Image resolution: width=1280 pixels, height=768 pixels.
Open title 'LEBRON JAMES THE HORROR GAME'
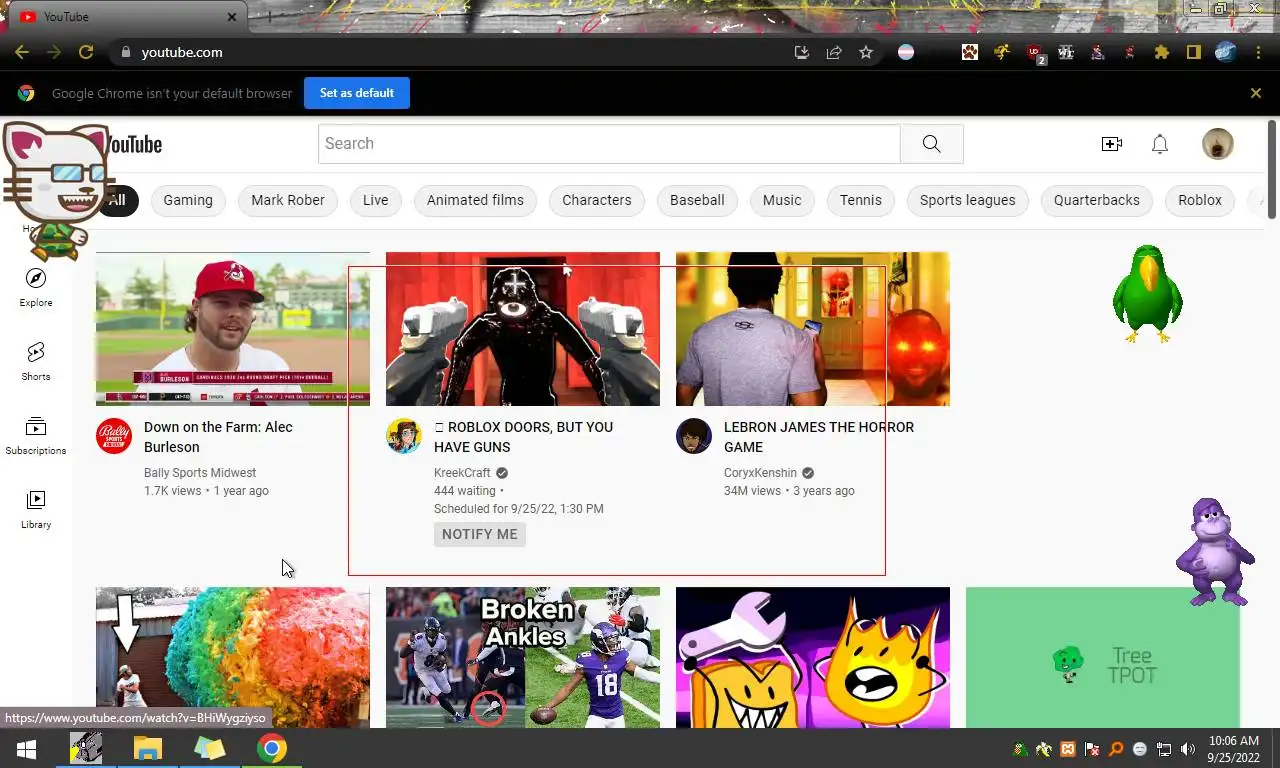pyautogui.click(x=819, y=437)
